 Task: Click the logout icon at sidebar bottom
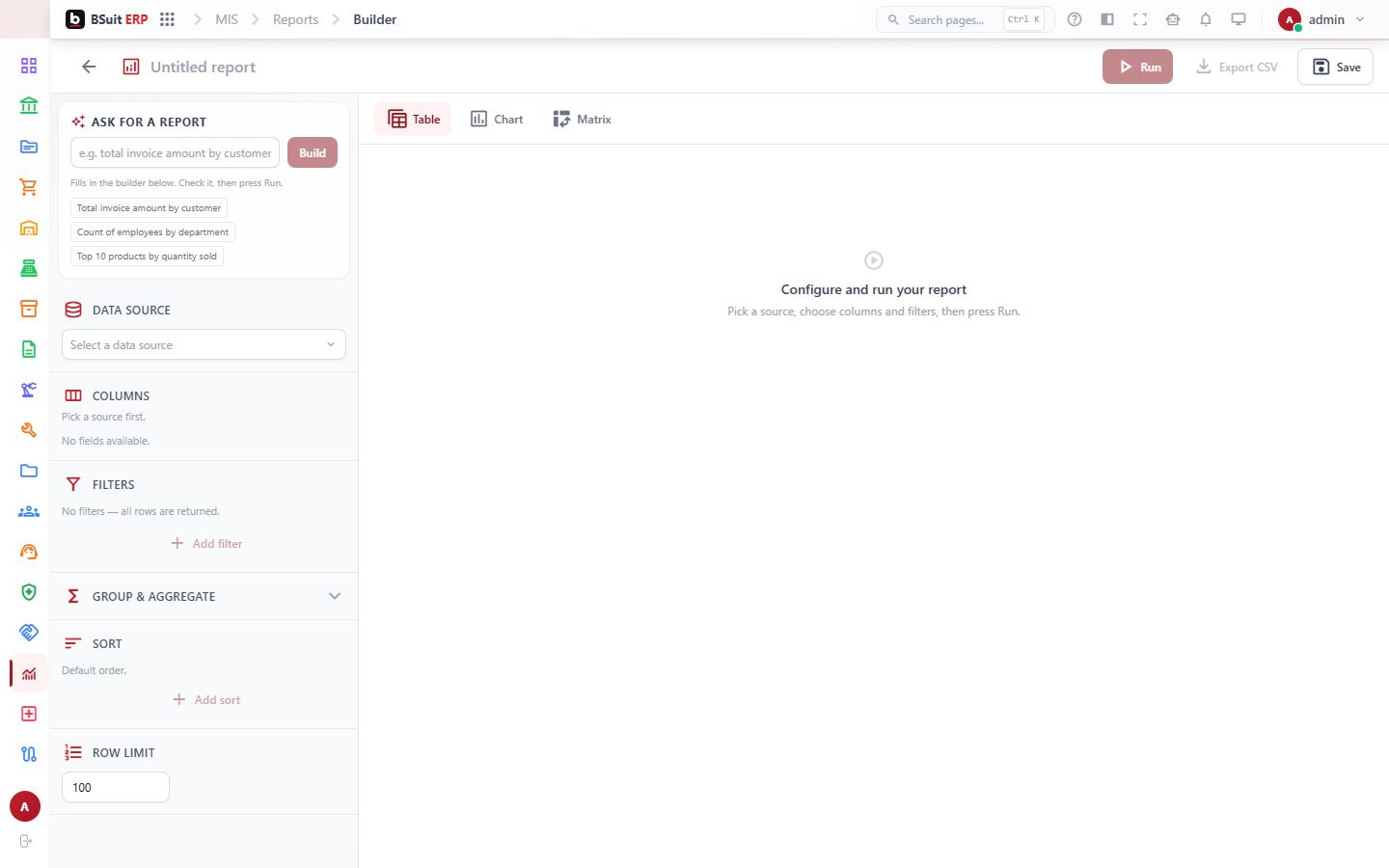pyautogui.click(x=26, y=841)
